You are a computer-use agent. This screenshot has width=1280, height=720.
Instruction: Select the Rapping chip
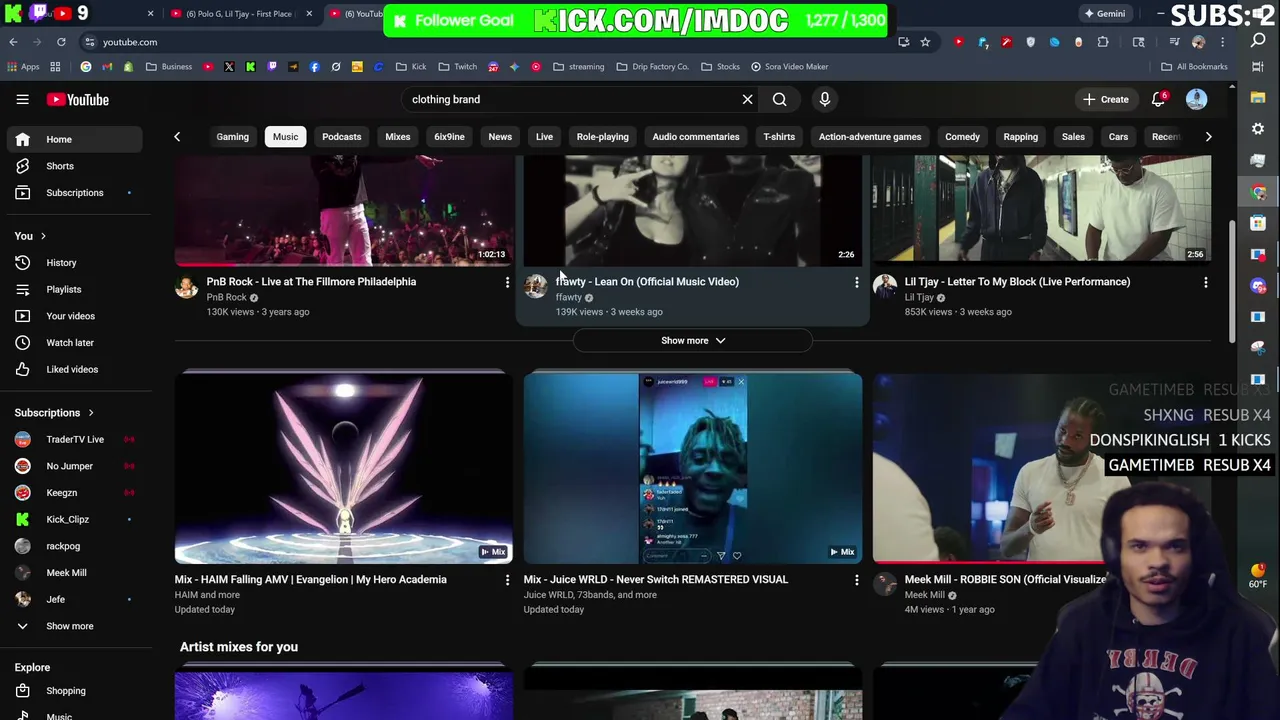1020,137
